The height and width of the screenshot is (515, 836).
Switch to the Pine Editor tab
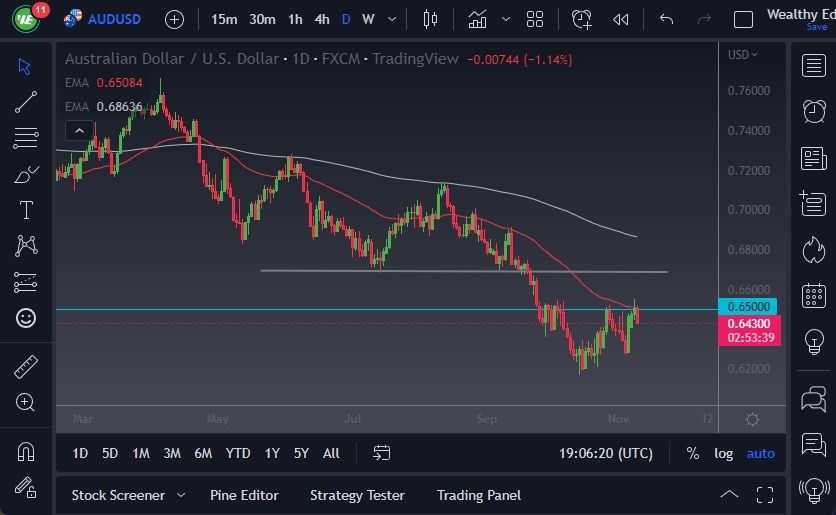click(244, 495)
